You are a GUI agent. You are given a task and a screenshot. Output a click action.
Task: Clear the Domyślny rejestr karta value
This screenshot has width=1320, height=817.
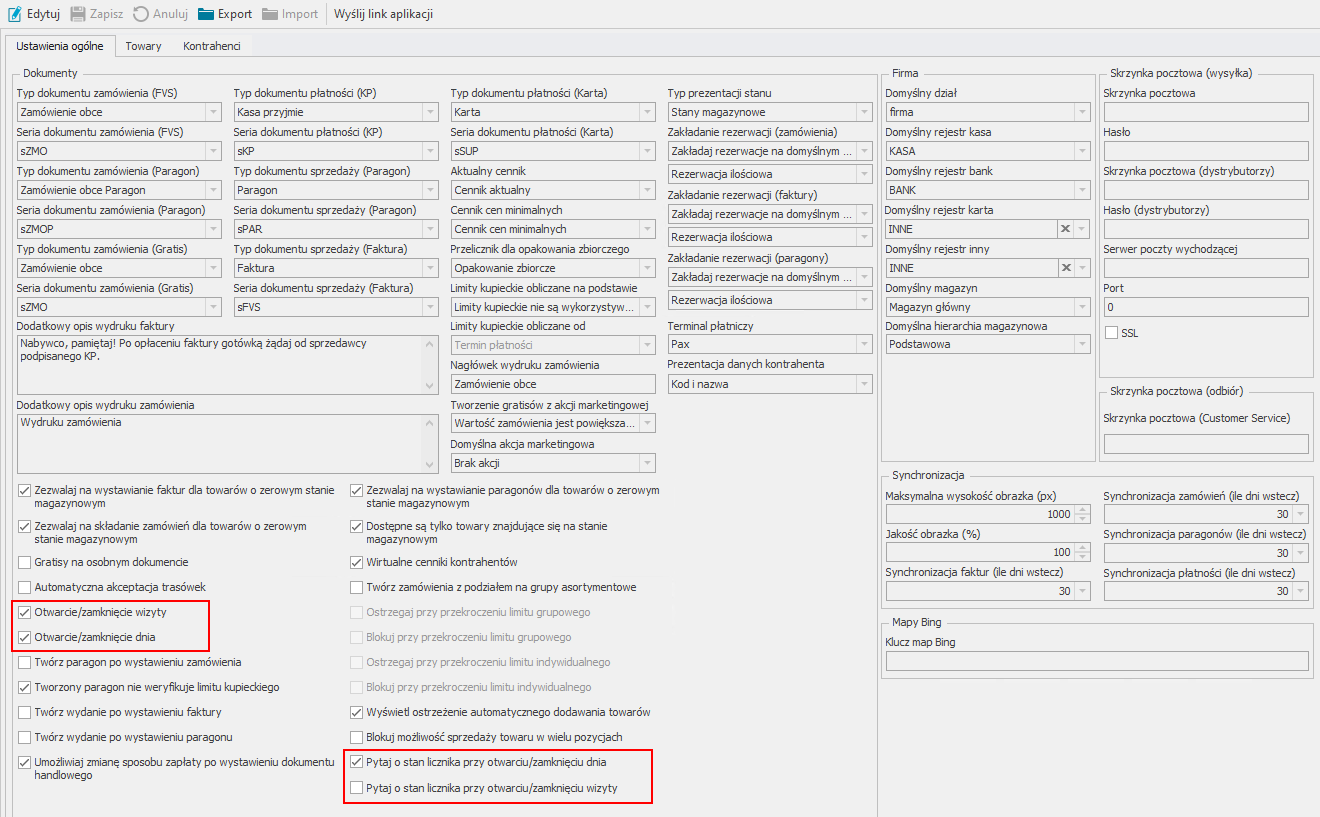point(1066,229)
